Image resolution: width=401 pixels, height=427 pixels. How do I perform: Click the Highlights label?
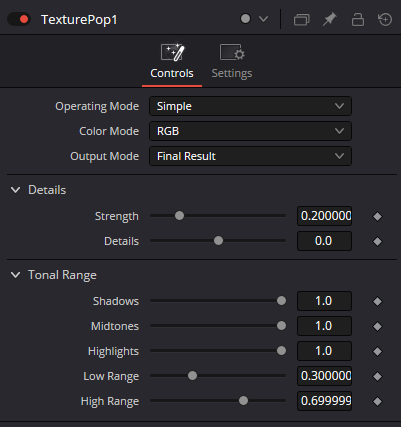113,351
